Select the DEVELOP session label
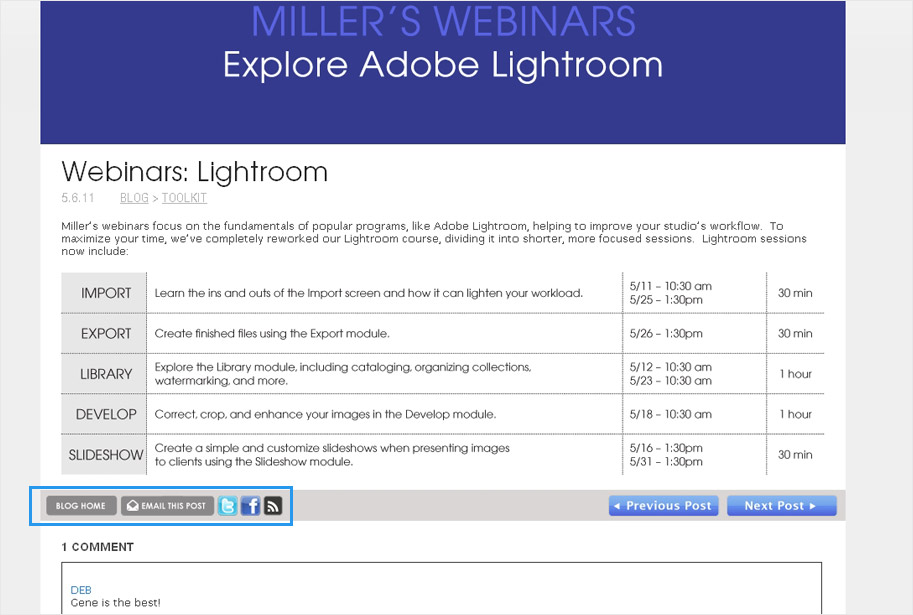 (x=105, y=414)
